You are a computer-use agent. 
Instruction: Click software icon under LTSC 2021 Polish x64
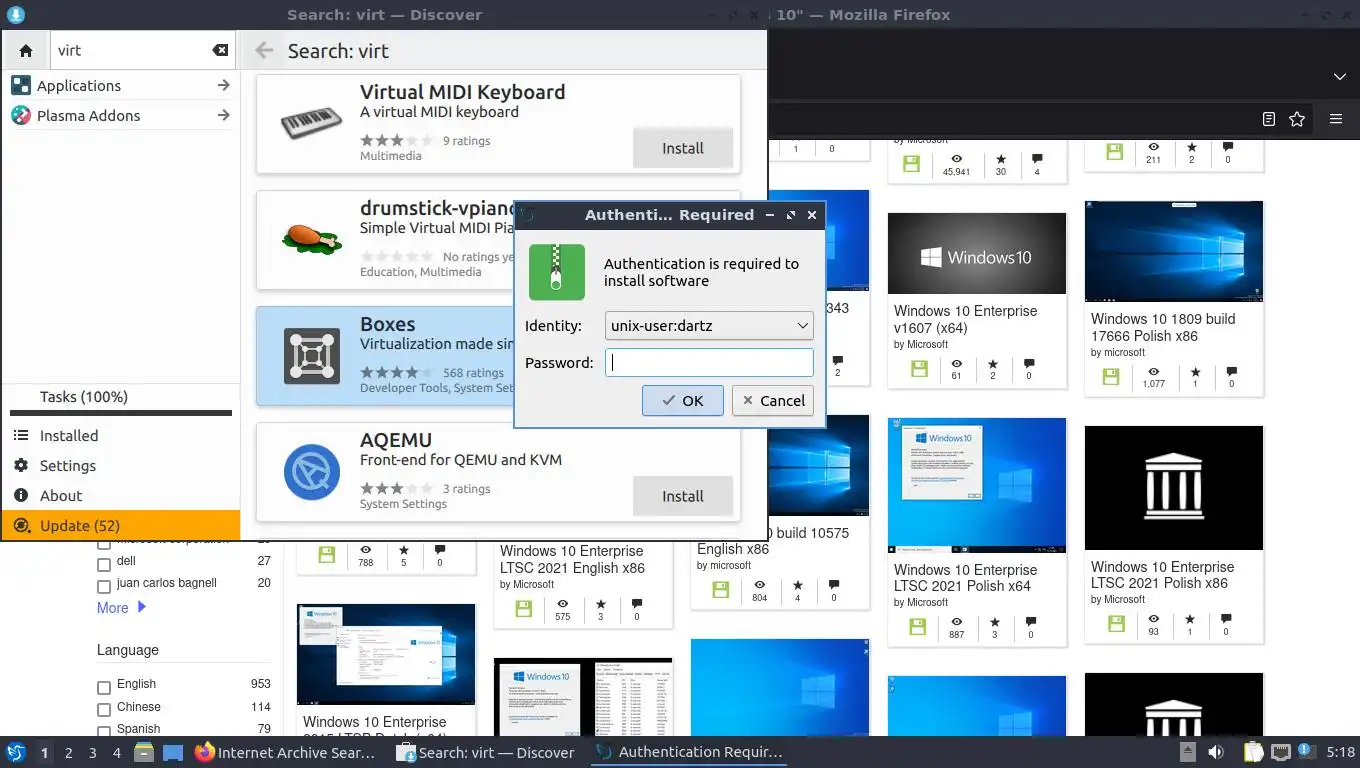(917, 627)
